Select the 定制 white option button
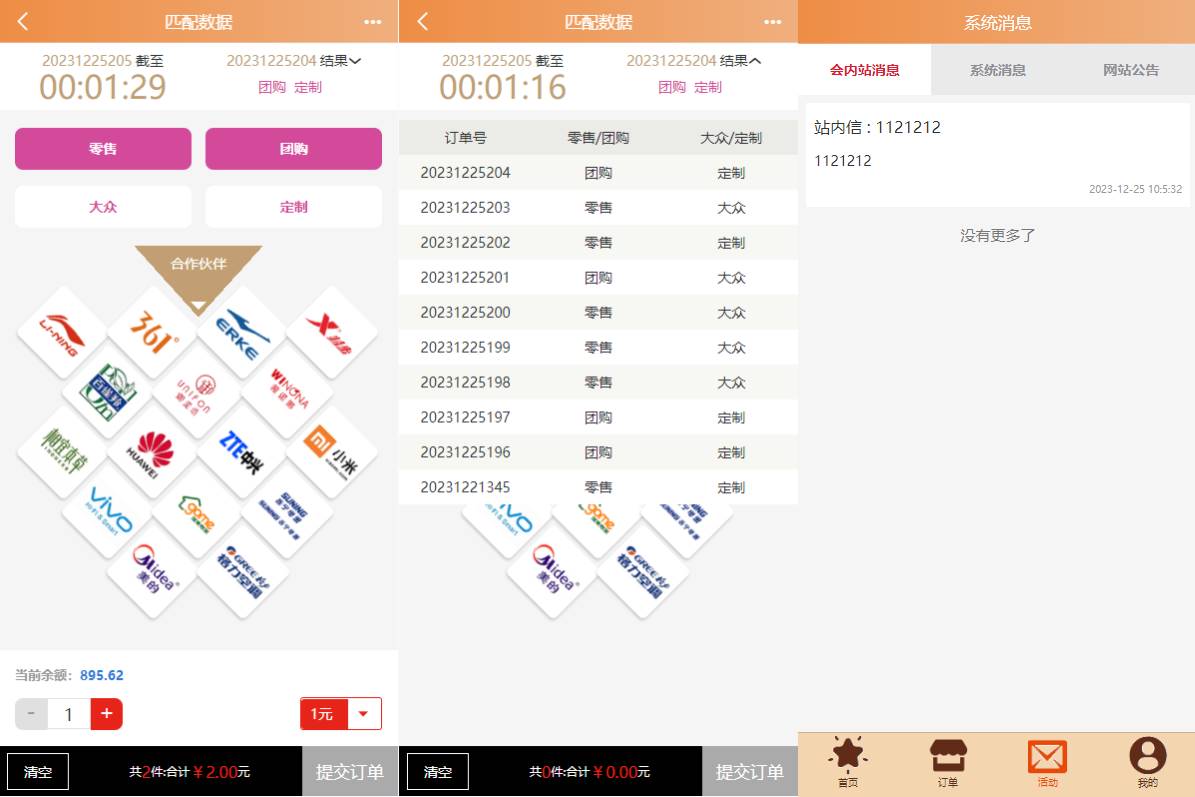 [x=293, y=207]
